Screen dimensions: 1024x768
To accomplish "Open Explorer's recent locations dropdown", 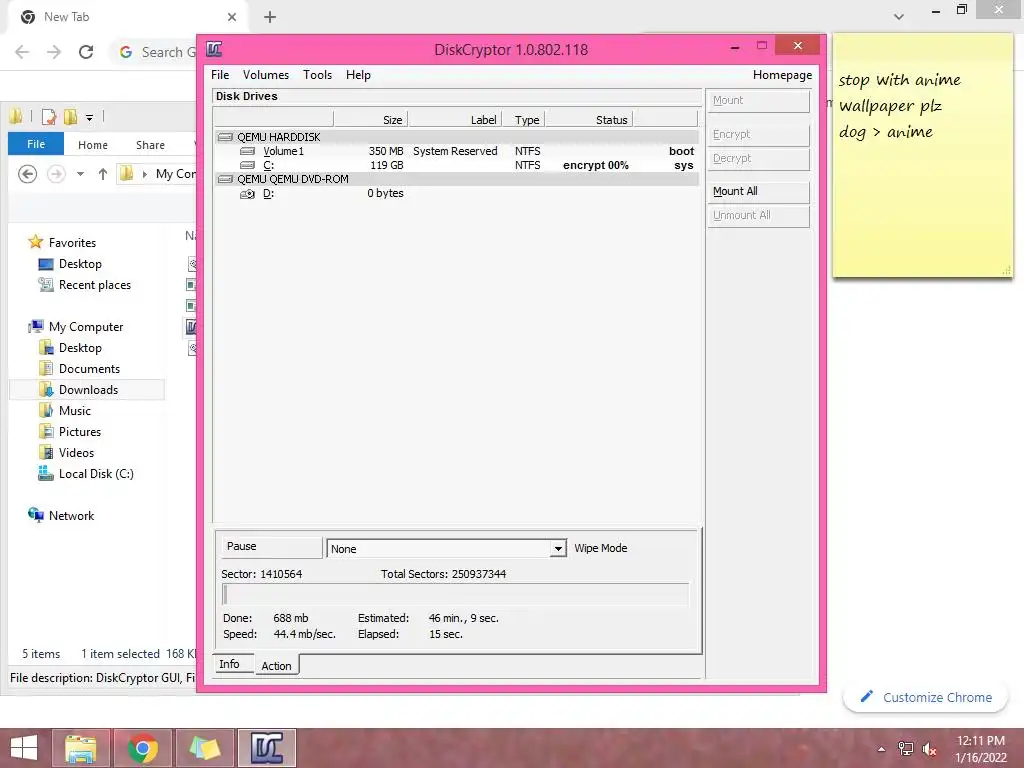I will (80, 174).
